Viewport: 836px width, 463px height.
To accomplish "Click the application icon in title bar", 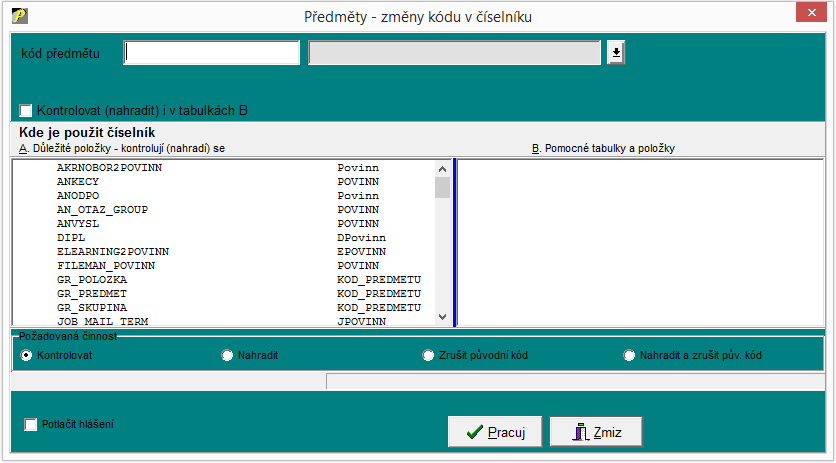I will coord(18,17).
